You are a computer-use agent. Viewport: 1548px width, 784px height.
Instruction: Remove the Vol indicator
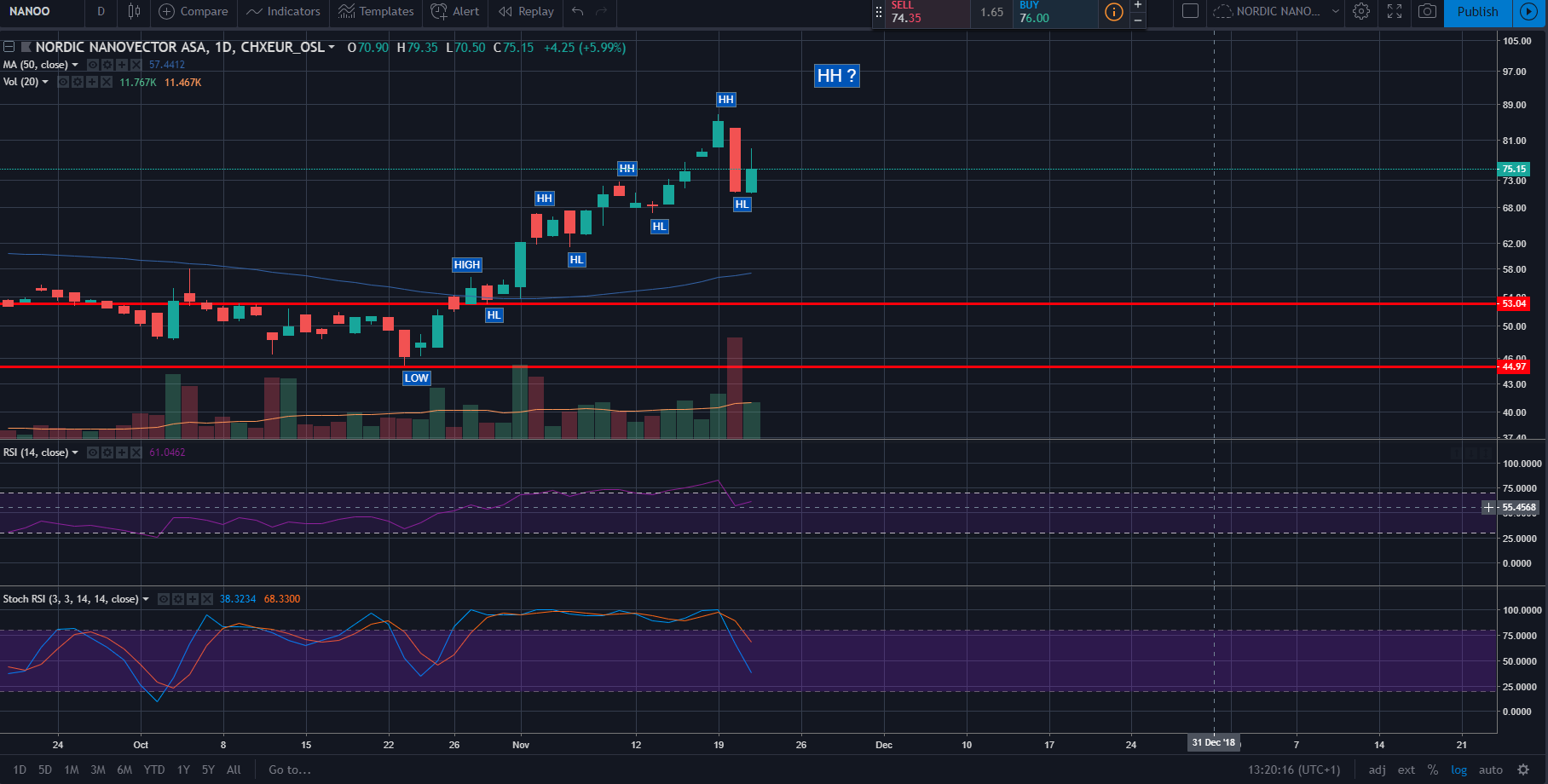pos(107,83)
